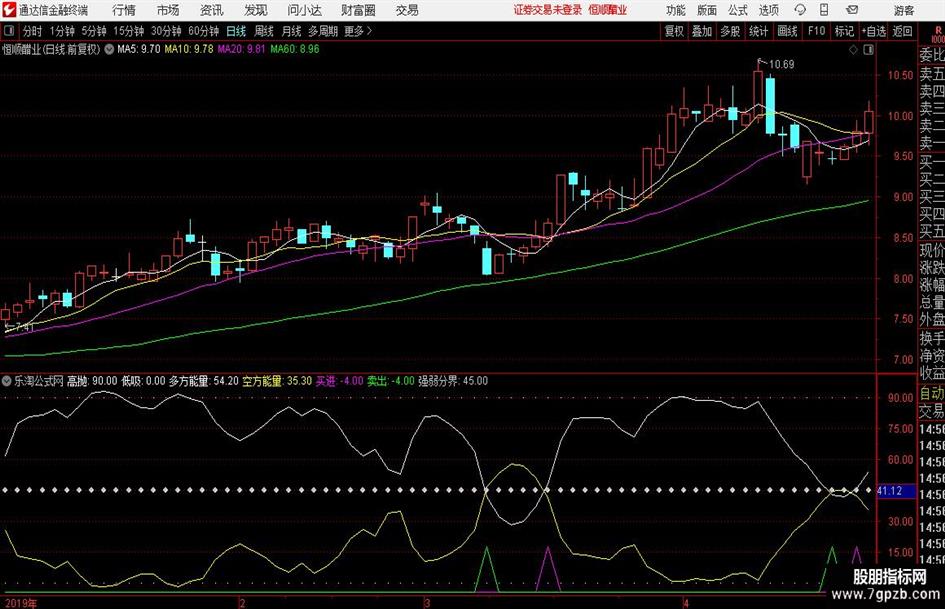Click the 多方能量: 54.20 indicator value
Image resolution: width=945 pixels, height=609 pixels.
click(203, 381)
